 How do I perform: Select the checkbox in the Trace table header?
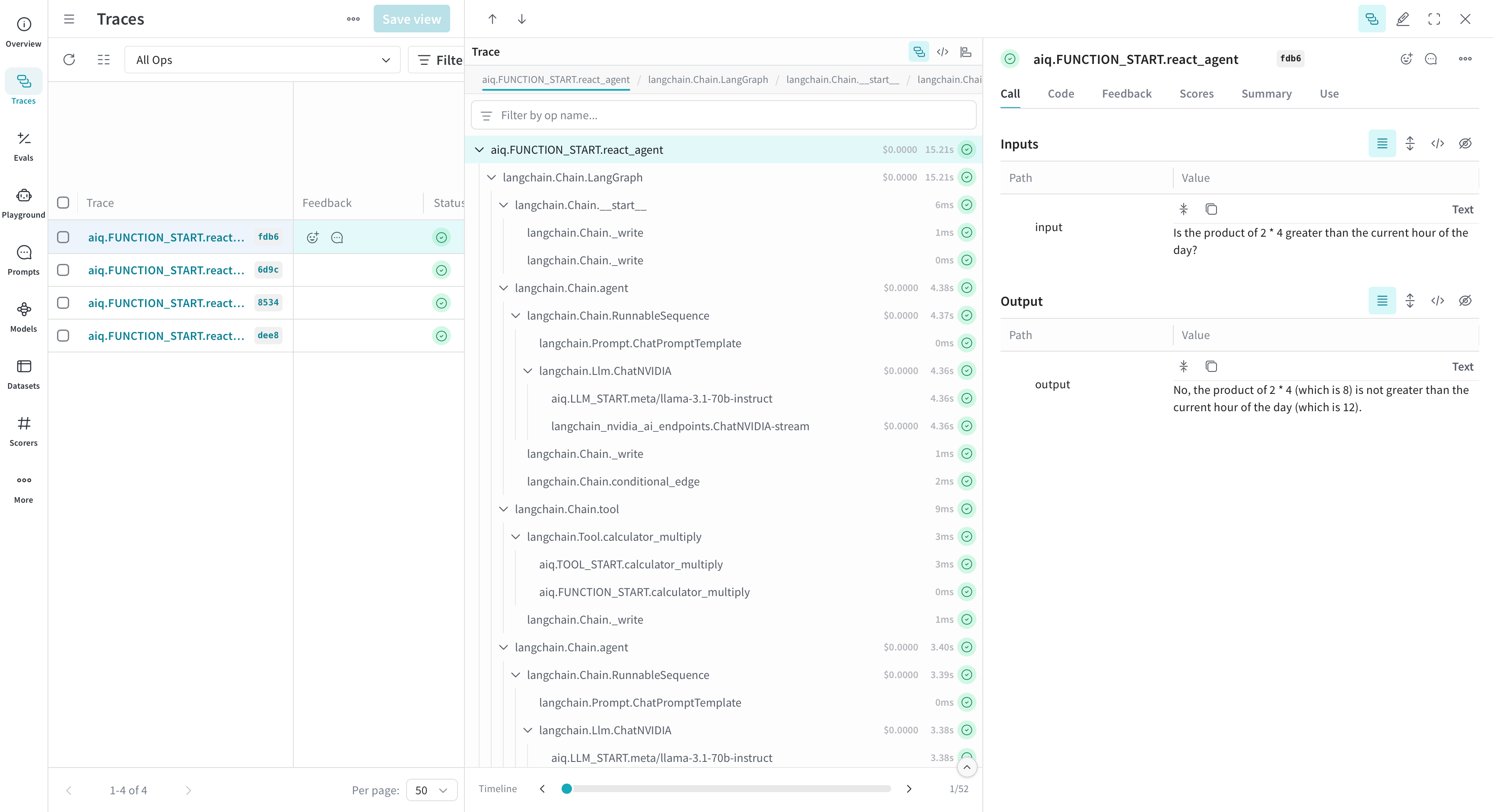tap(63, 202)
